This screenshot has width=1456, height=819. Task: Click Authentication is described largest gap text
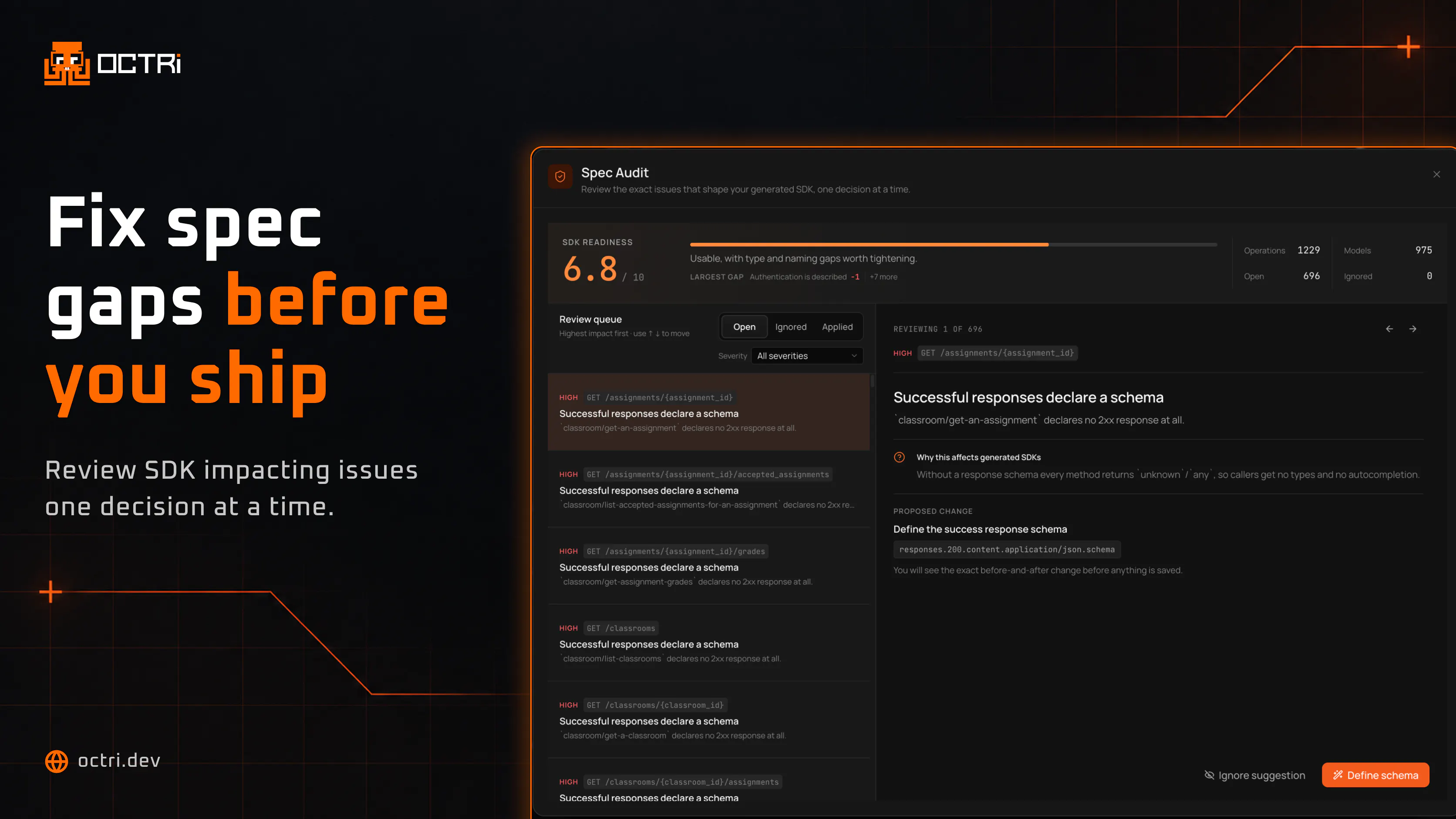pyautogui.click(x=798, y=277)
